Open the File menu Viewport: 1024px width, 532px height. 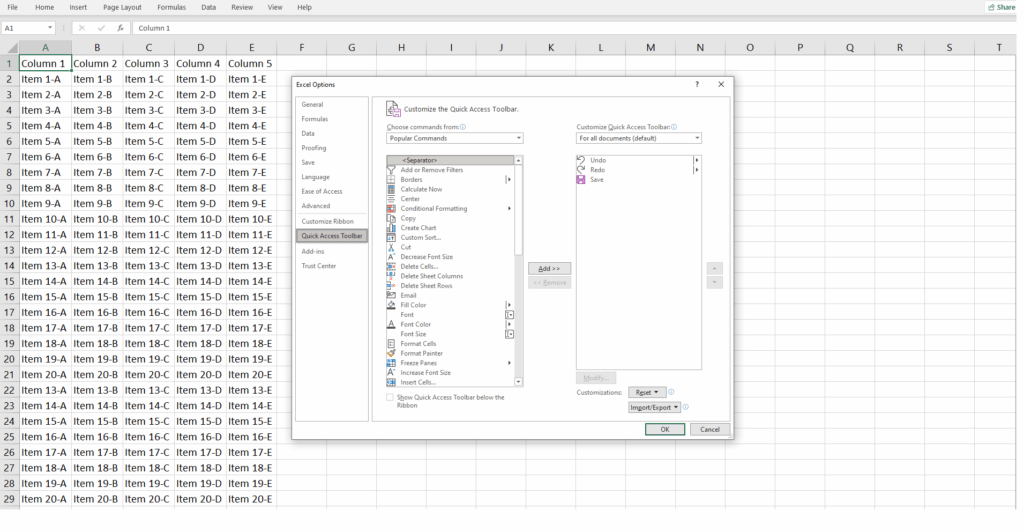coord(12,7)
